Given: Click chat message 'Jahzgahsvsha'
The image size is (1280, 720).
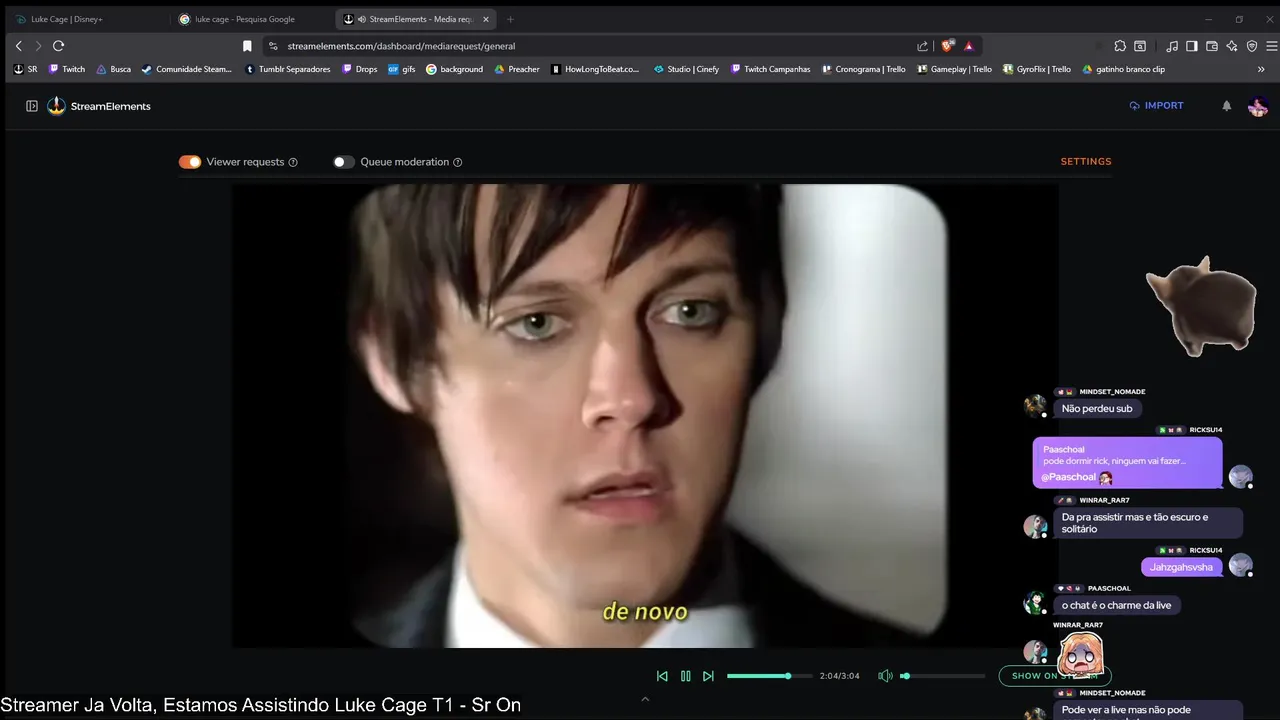Looking at the screenshot, I should pyautogui.click(x=1182, y=567).
